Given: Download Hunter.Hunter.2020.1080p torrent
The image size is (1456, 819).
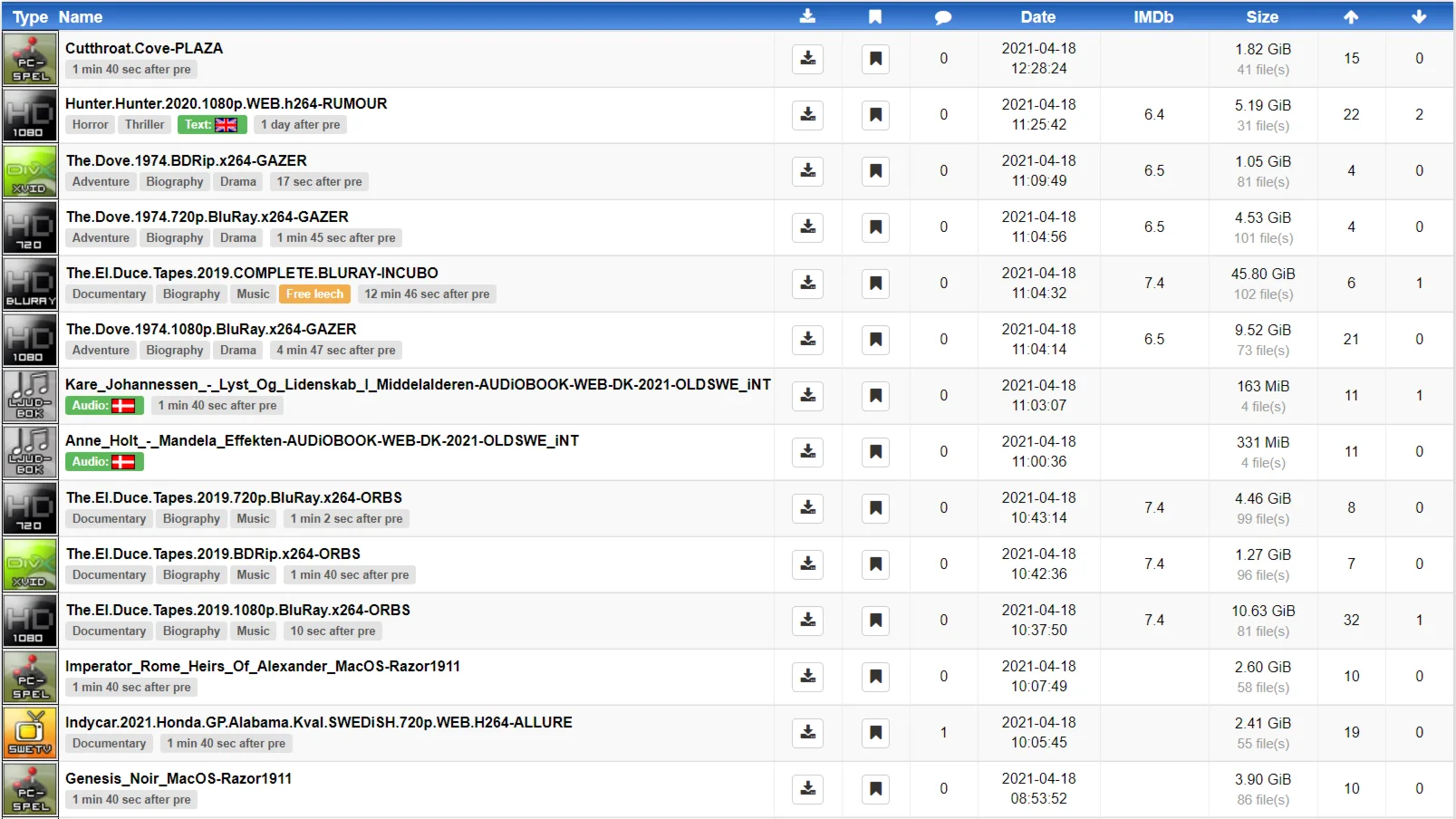Looking at the screenshot, I should tap(807, 115).
